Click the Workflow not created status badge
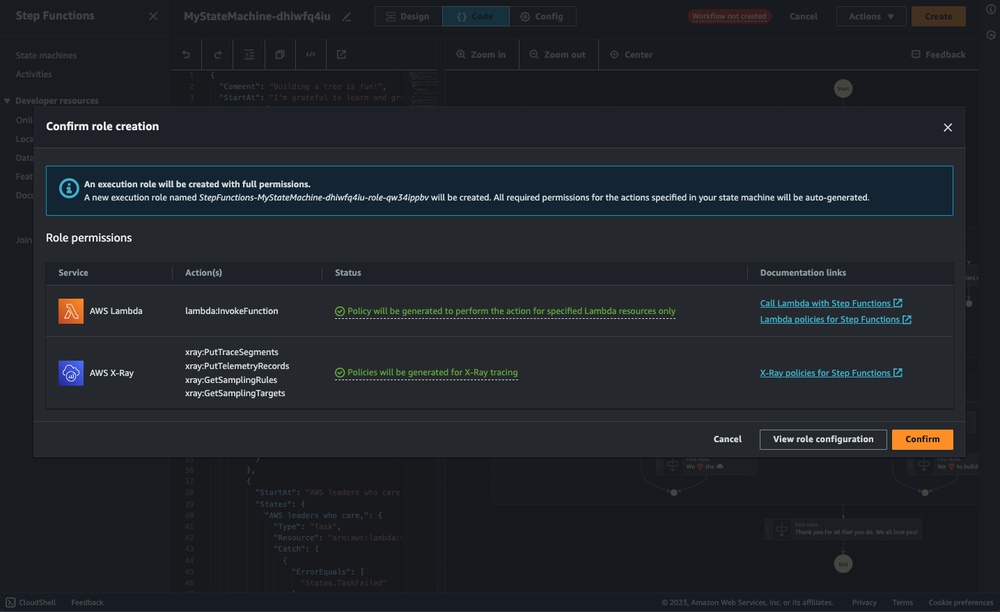The image size is (1000, 612). [x=729, y=17]
